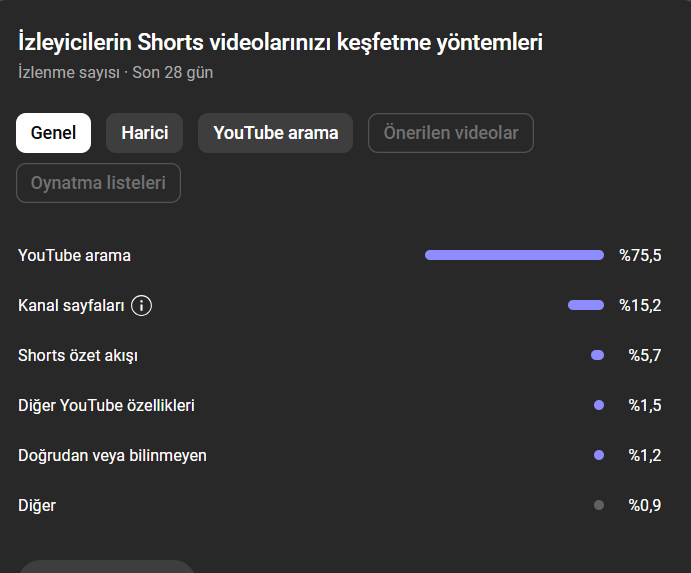
Task: Click the Shorts özet akışı label
Action: coord(78,356)
